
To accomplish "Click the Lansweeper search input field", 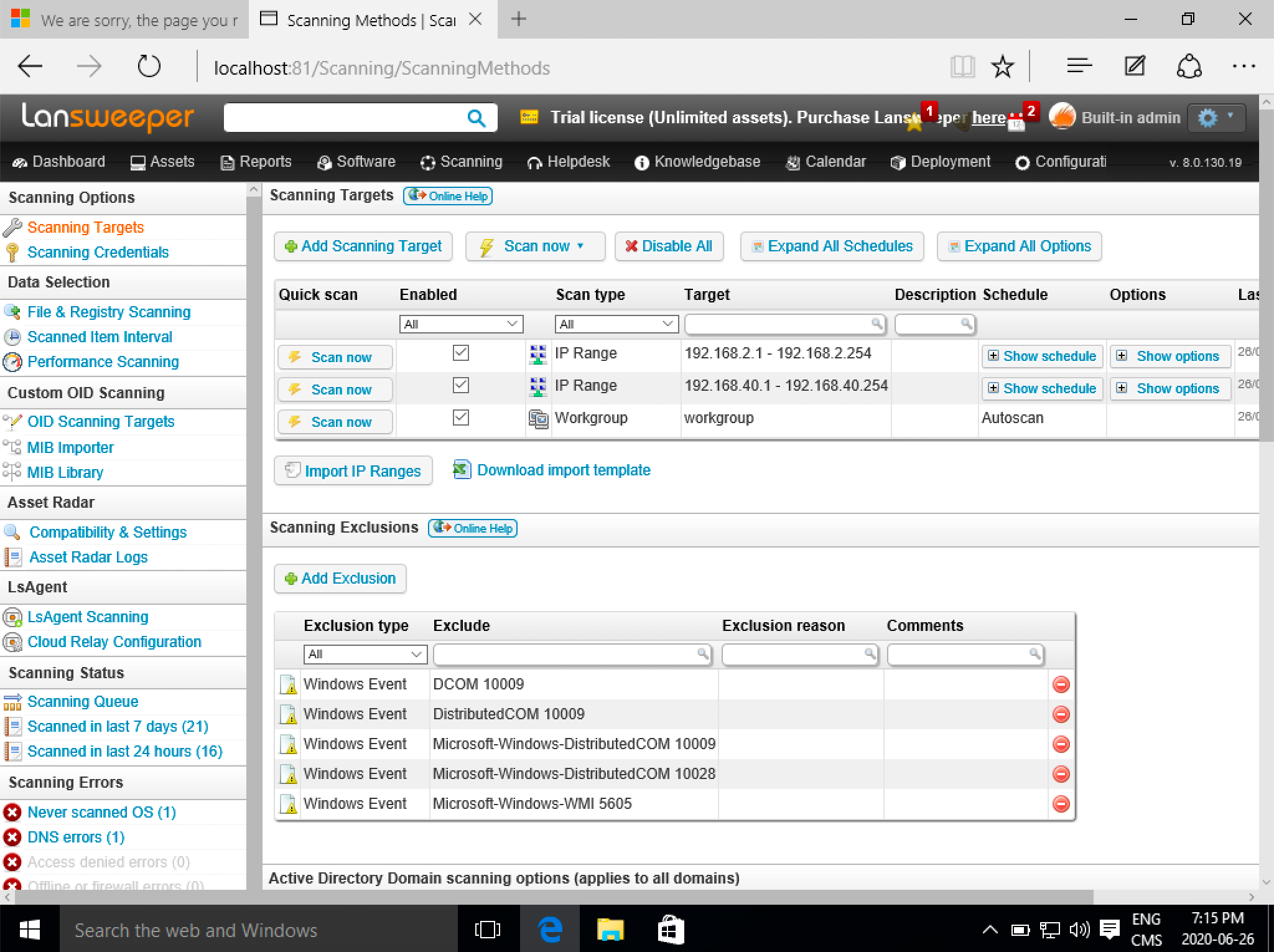I will click(x=345, y=118).
